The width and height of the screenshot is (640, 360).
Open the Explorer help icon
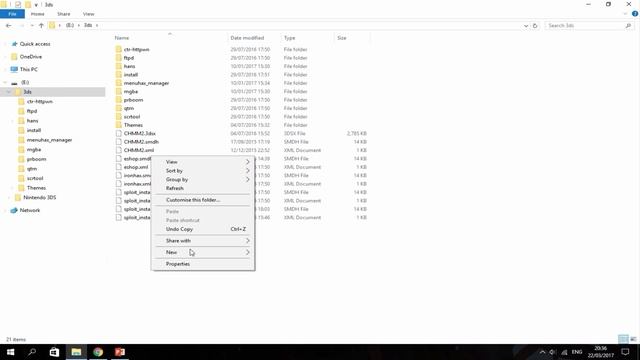point(635,14)
